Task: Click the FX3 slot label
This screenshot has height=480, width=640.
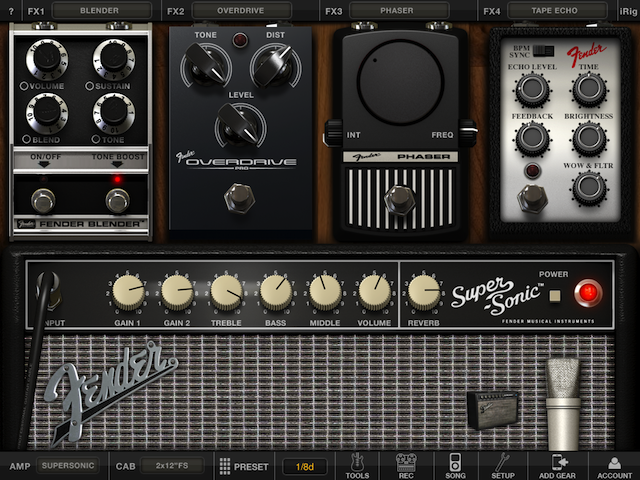Action: (x=333, y=11)
